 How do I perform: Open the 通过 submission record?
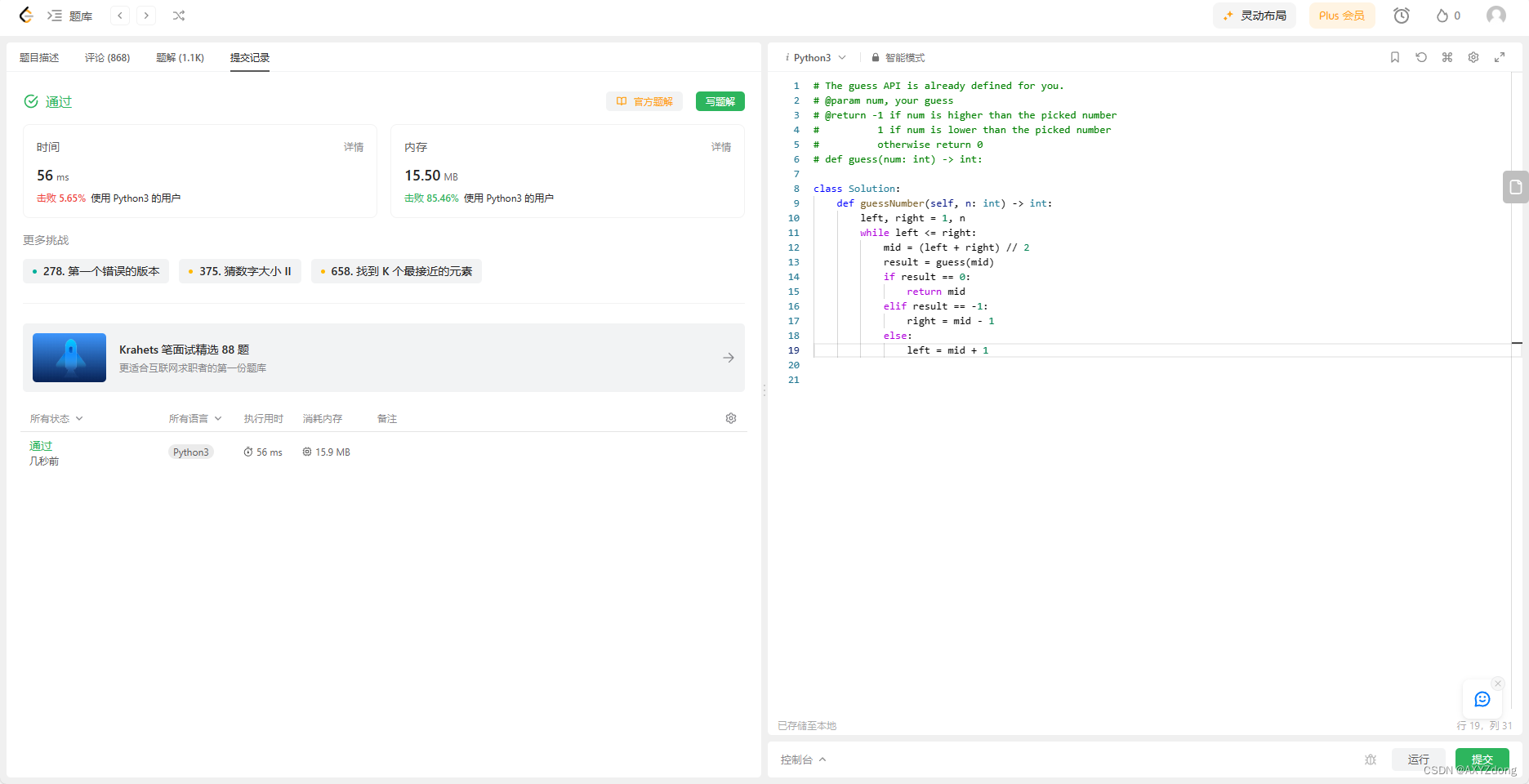(x=41, y=446)
